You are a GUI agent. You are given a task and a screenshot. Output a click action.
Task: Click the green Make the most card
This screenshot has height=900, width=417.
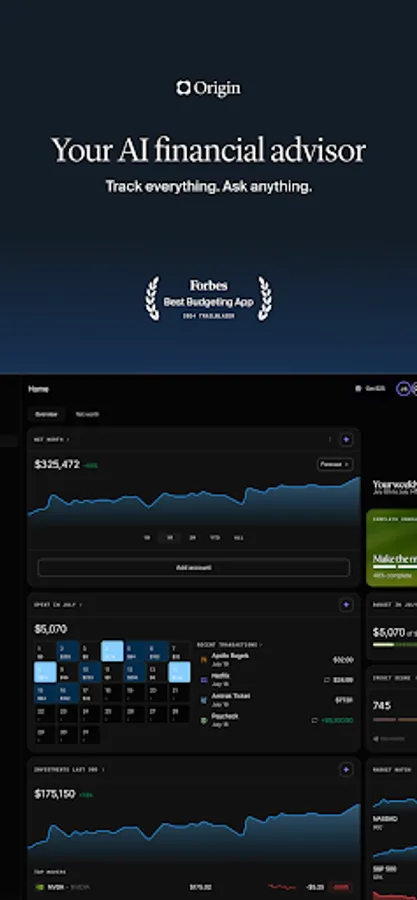tap(392, 548)
